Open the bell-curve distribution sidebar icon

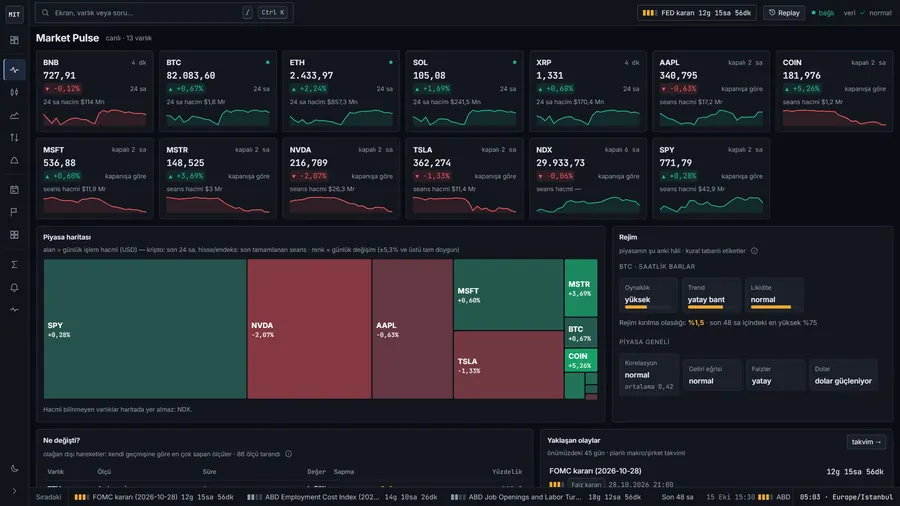(14, 161)
